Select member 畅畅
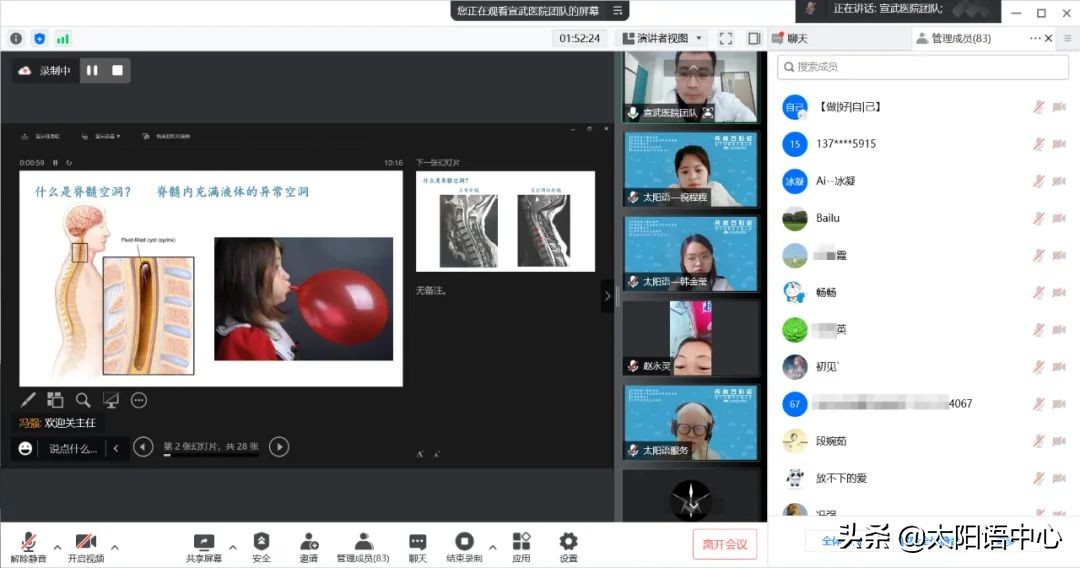Image resolution: width=1080 pixels, height=568 pixels. (x=924, y=293)
